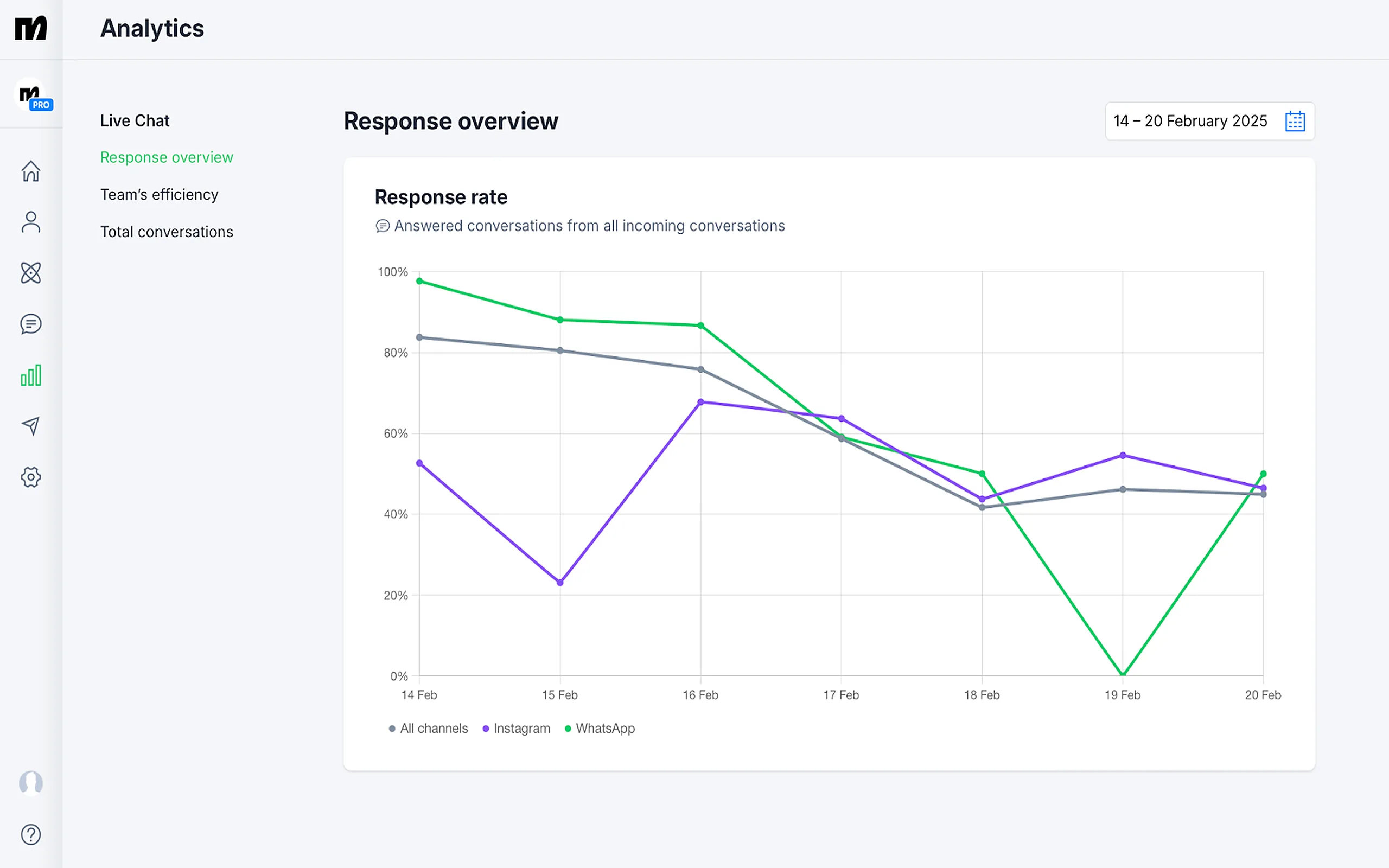Open the Contacts person icon
1389x868 pixels.
31,222
